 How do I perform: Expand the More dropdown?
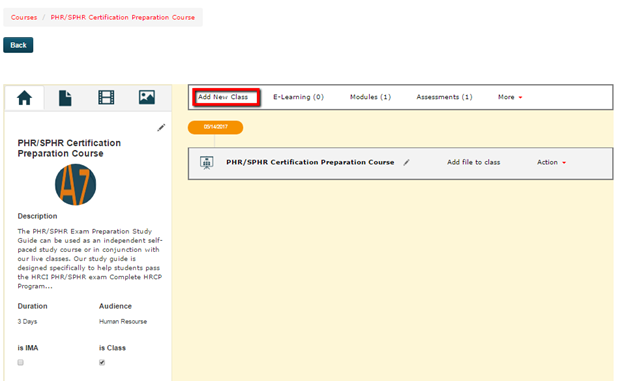(x=510, y=97)
